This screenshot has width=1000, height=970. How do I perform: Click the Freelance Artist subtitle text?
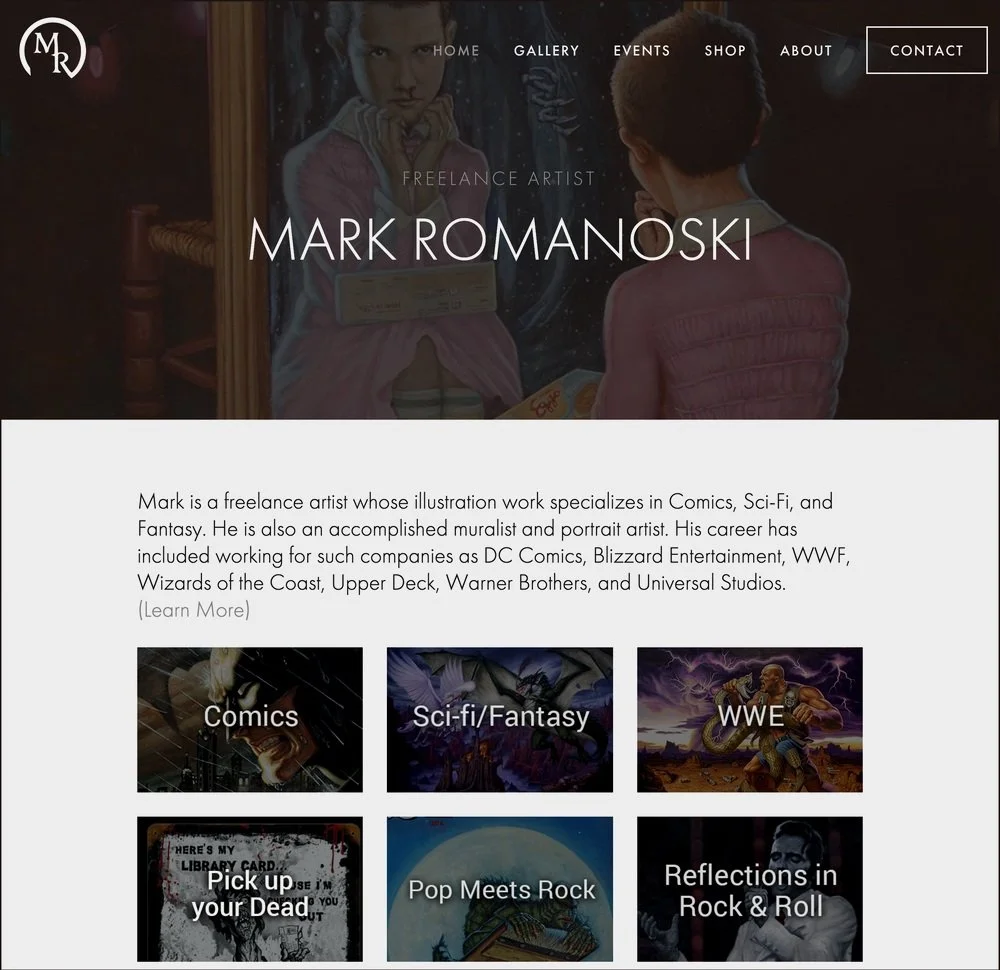[499, 178]
